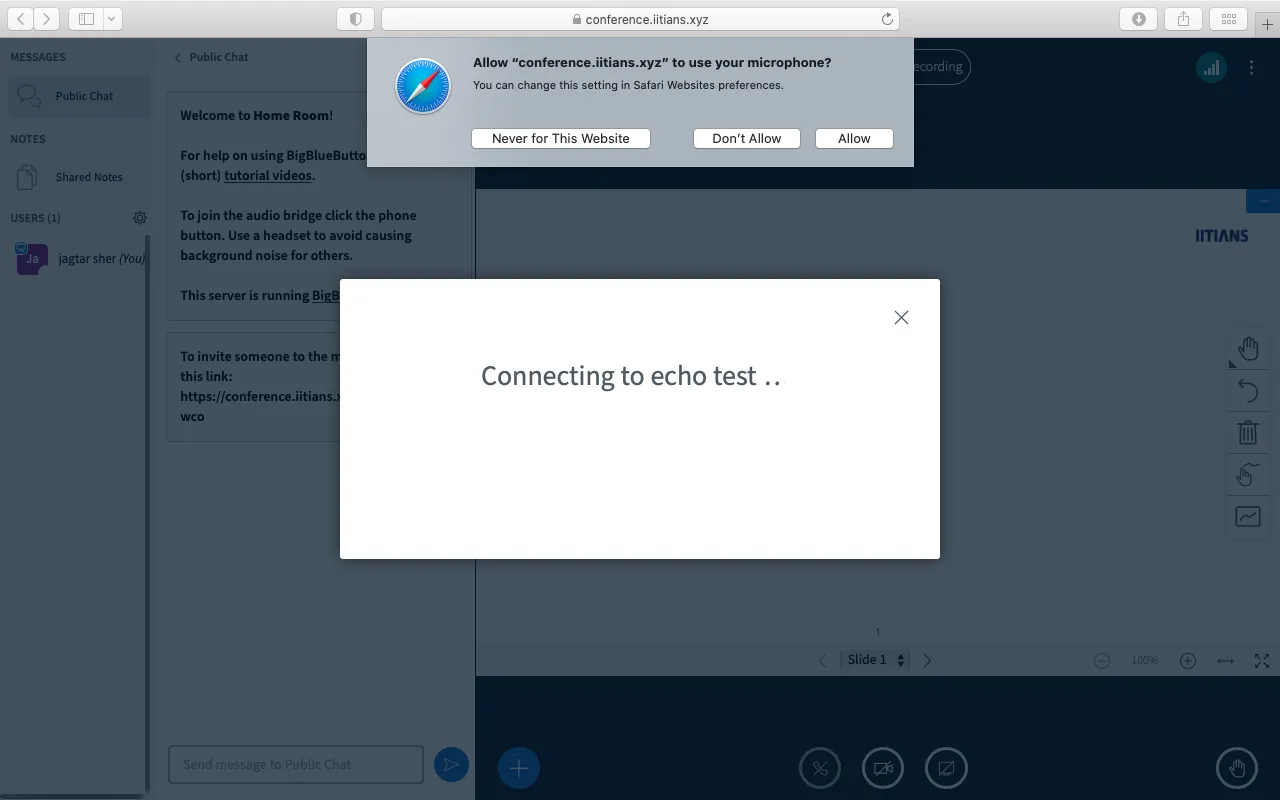Viewport: 1280px width, 800px height.
Task: Close the echo test dialog
Action: point(901,317)
